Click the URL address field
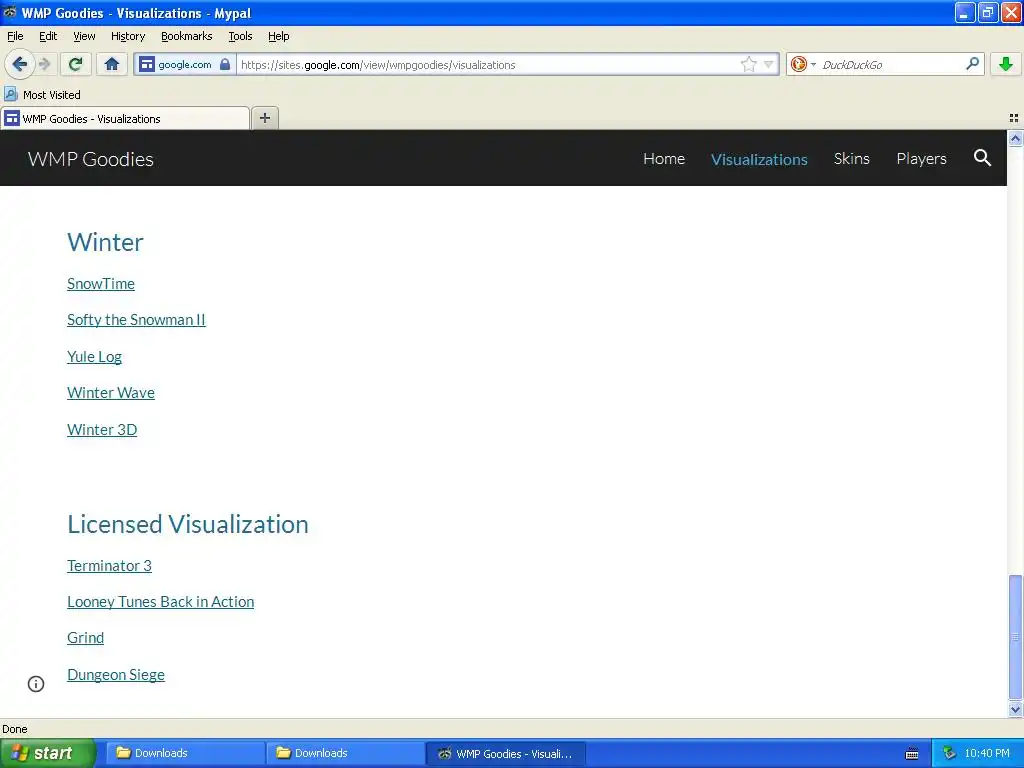The height and width of the screenshot is (768, 1024). [487, 65]
